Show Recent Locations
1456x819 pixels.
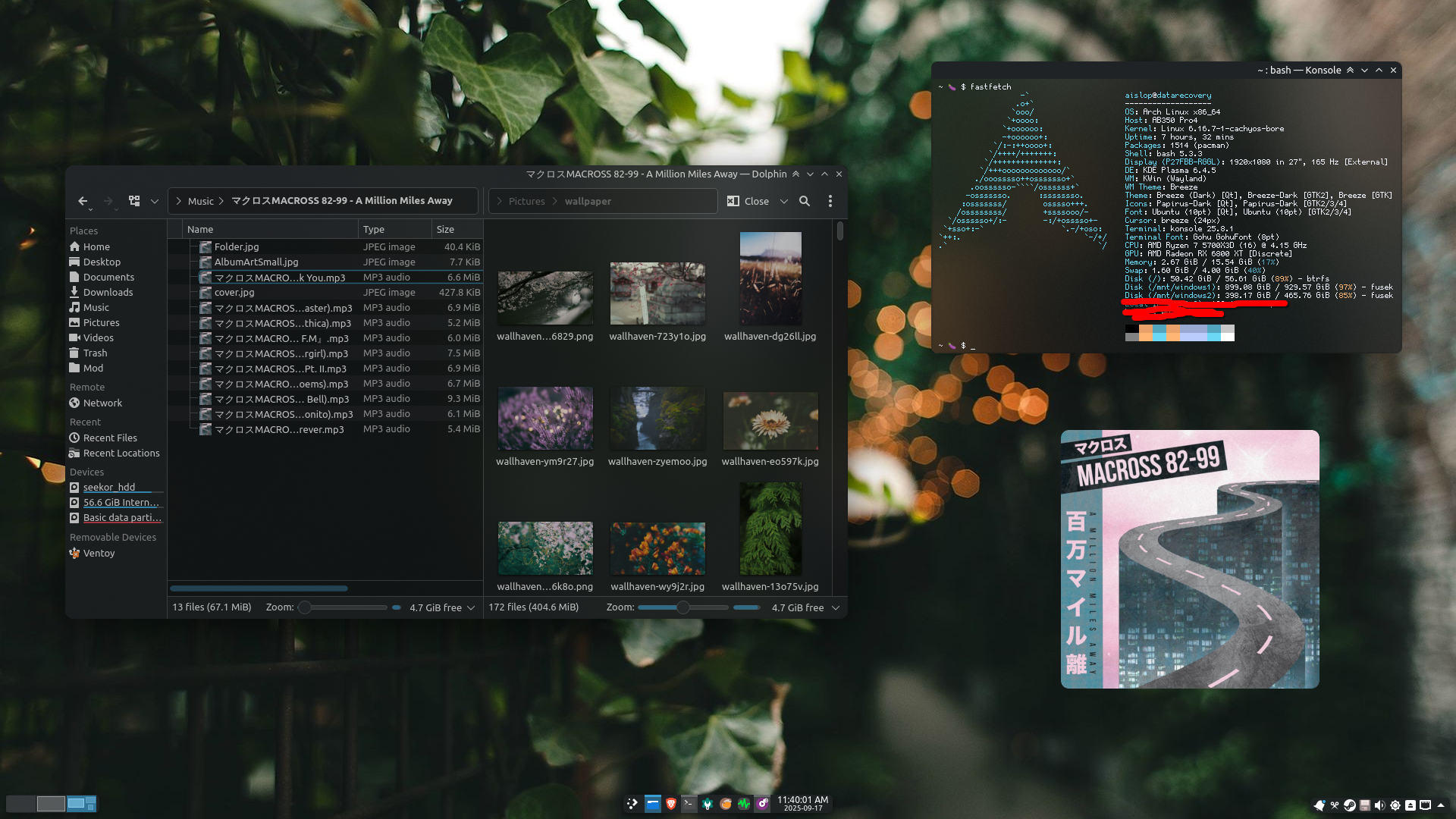coord(115,453)
